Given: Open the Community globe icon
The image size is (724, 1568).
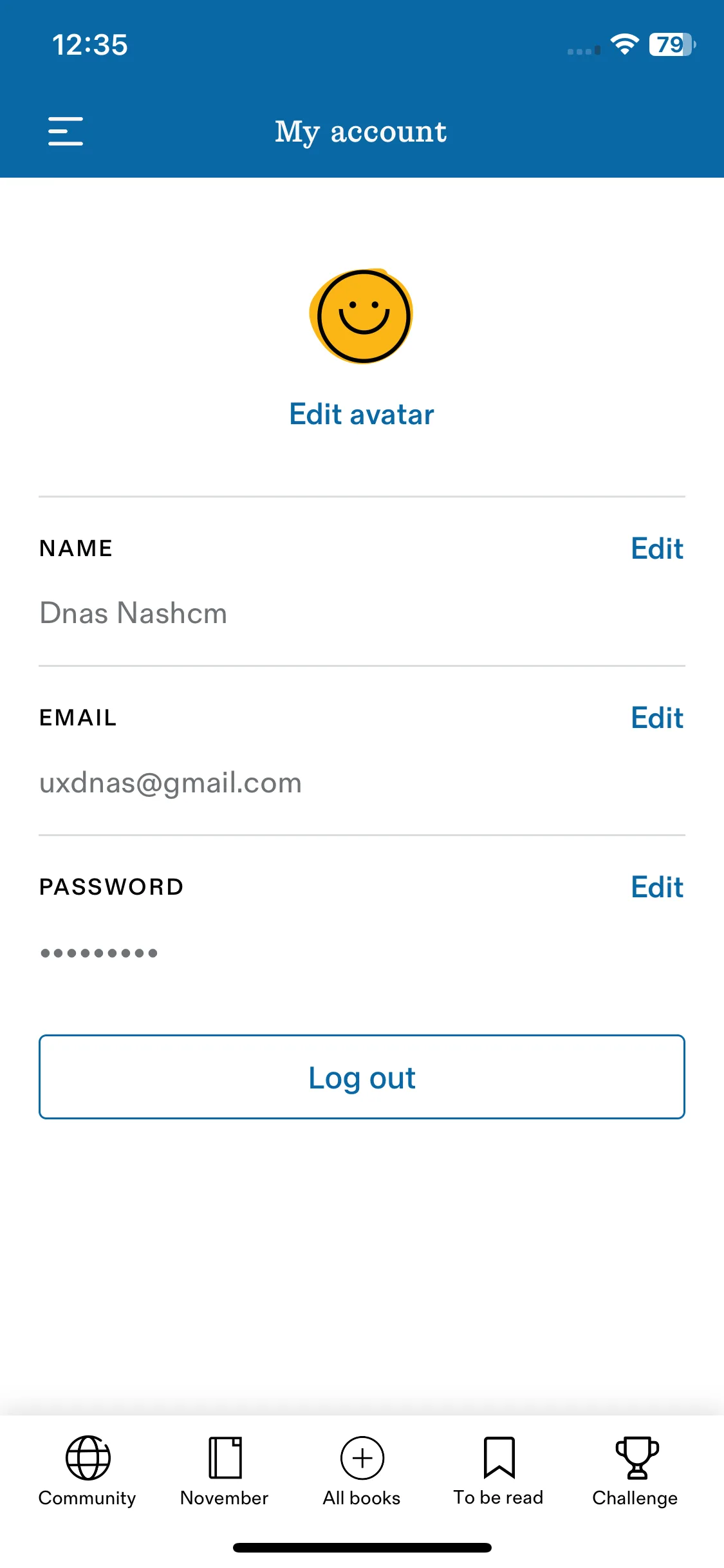Looking at the screenshot, I should 88,1458.
